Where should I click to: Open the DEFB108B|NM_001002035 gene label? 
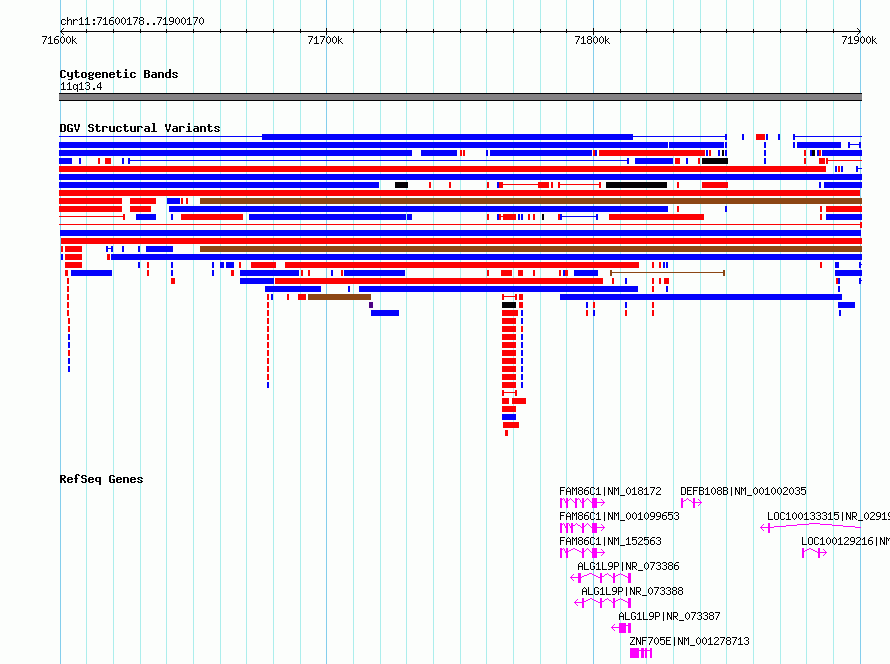point(743,491)
